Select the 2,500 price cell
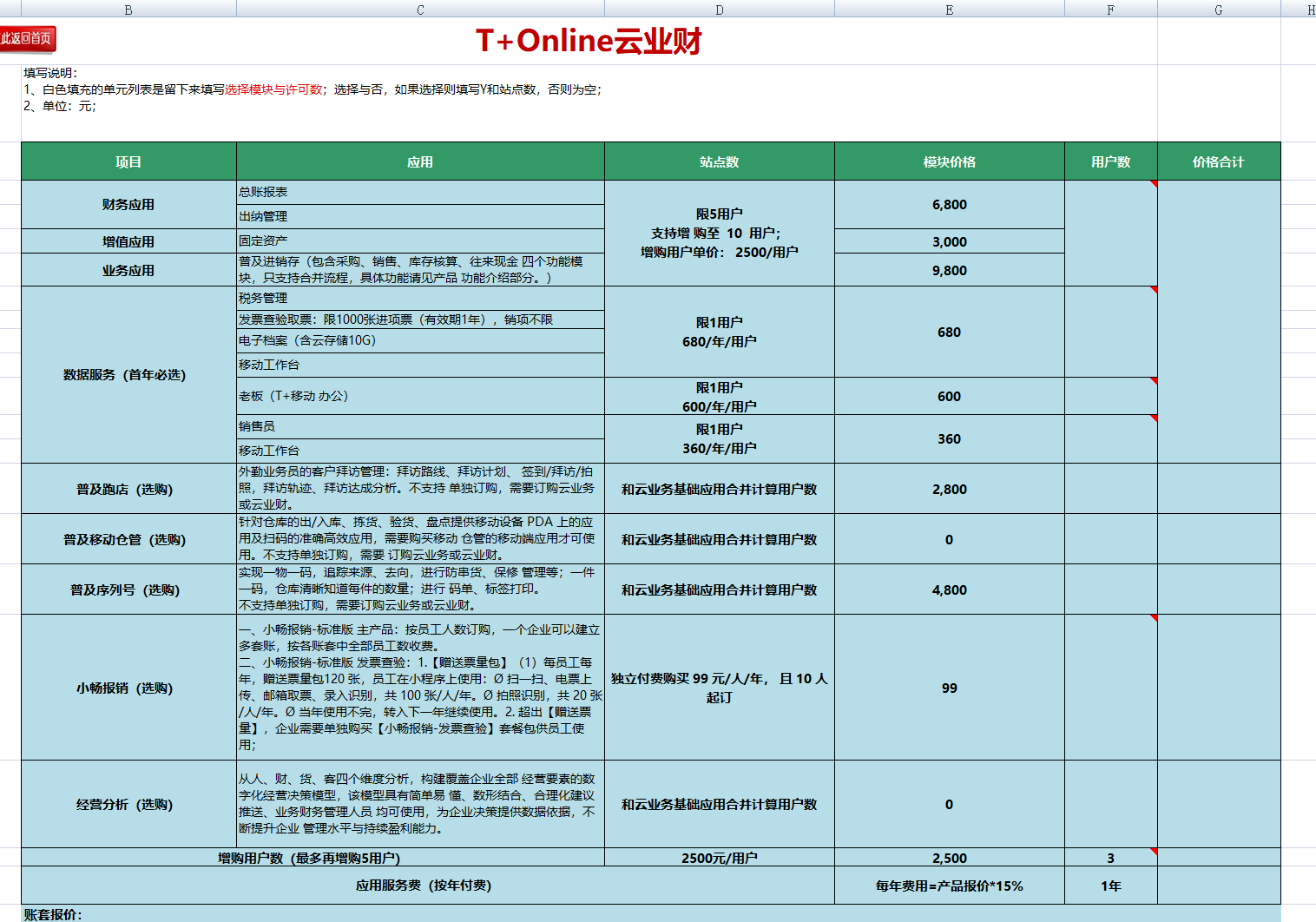This screenshot has width=1316, height=922. coord(950,858)
